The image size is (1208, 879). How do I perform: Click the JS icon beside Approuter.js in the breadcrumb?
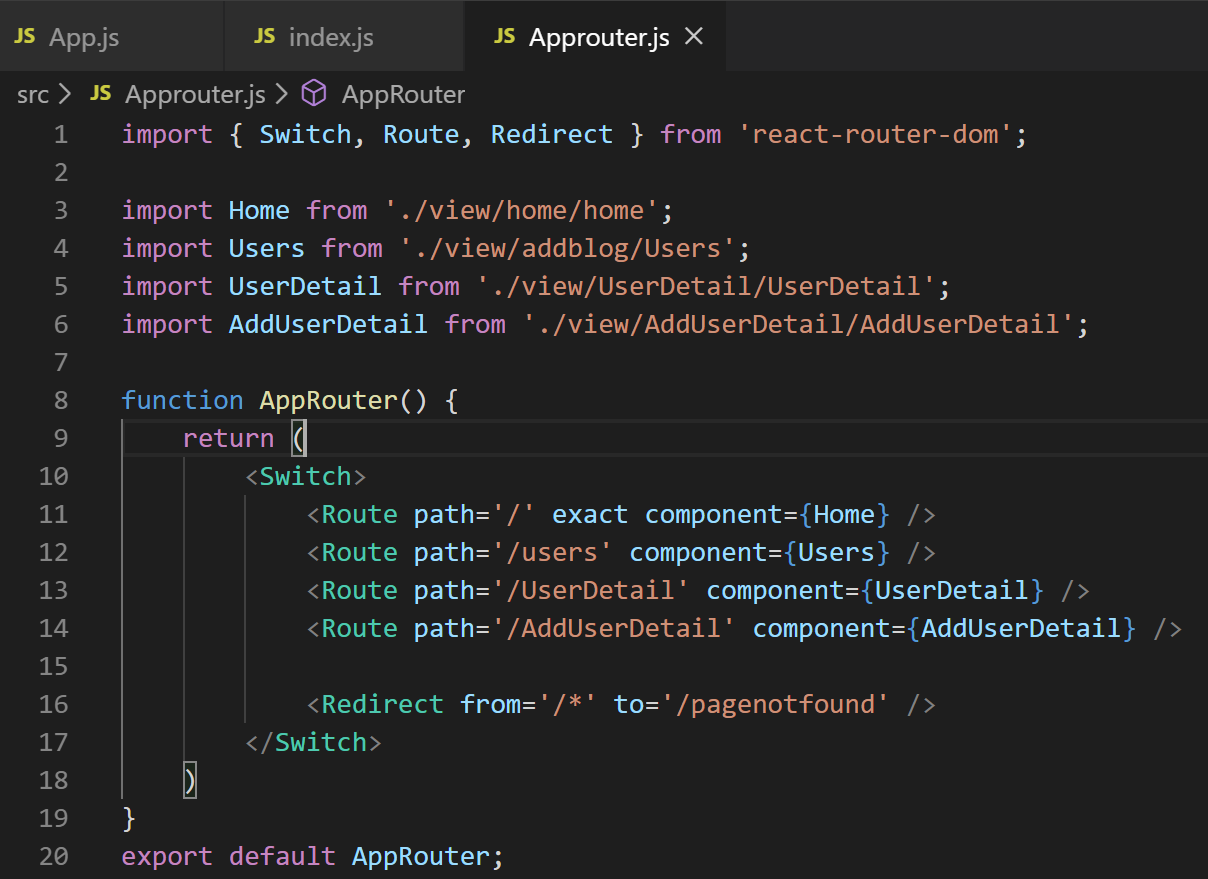(x=99, y=93)
